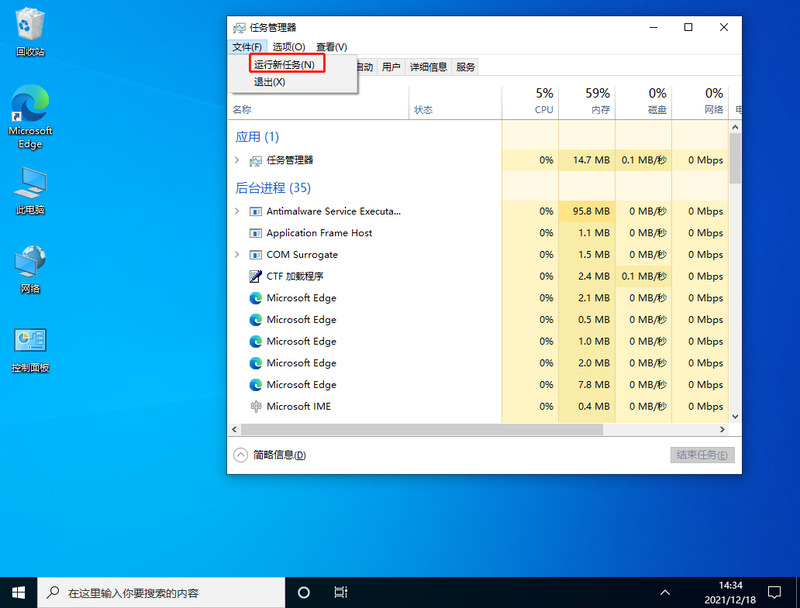Switch to the 服务 tab
Image resolution: width=800 pixels, height=608 pixels.
click(x=464, y=66)
